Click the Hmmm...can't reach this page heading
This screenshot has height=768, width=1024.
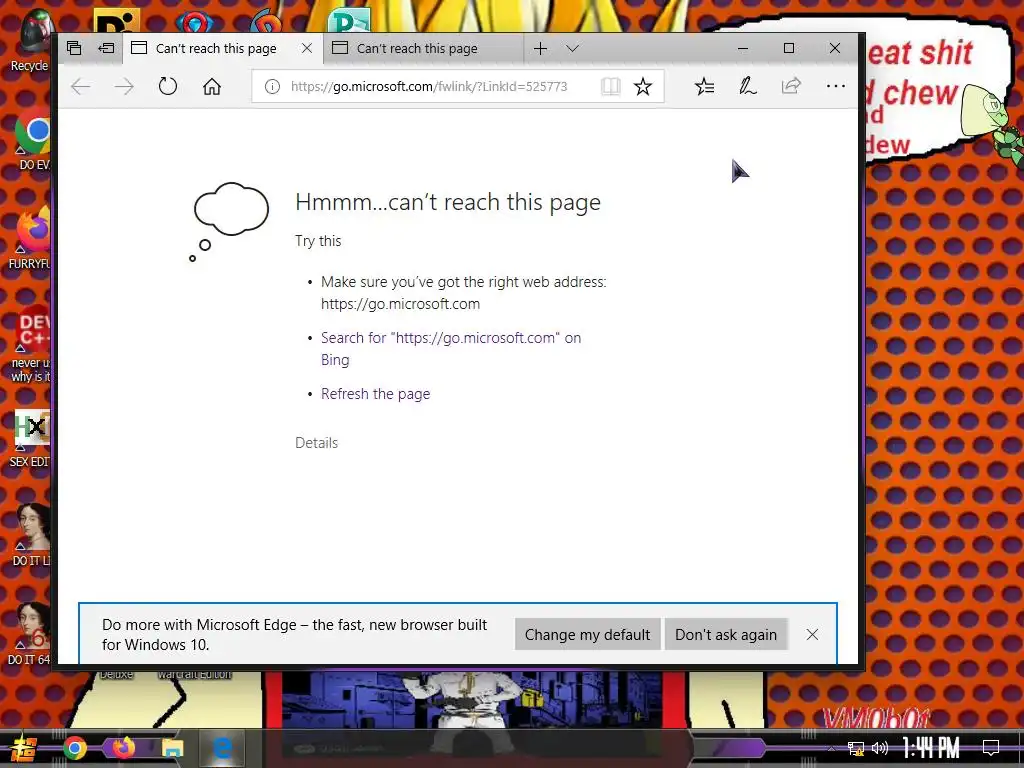click(448, 202)
